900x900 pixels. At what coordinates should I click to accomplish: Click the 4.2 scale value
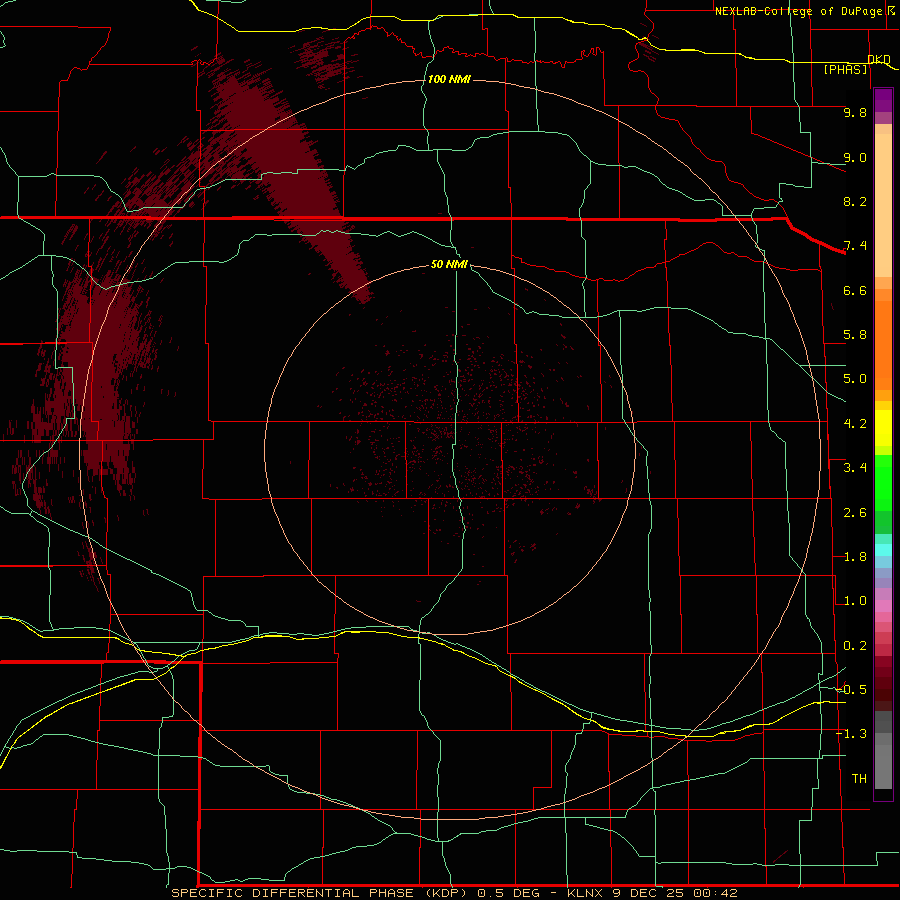(855, 424)
